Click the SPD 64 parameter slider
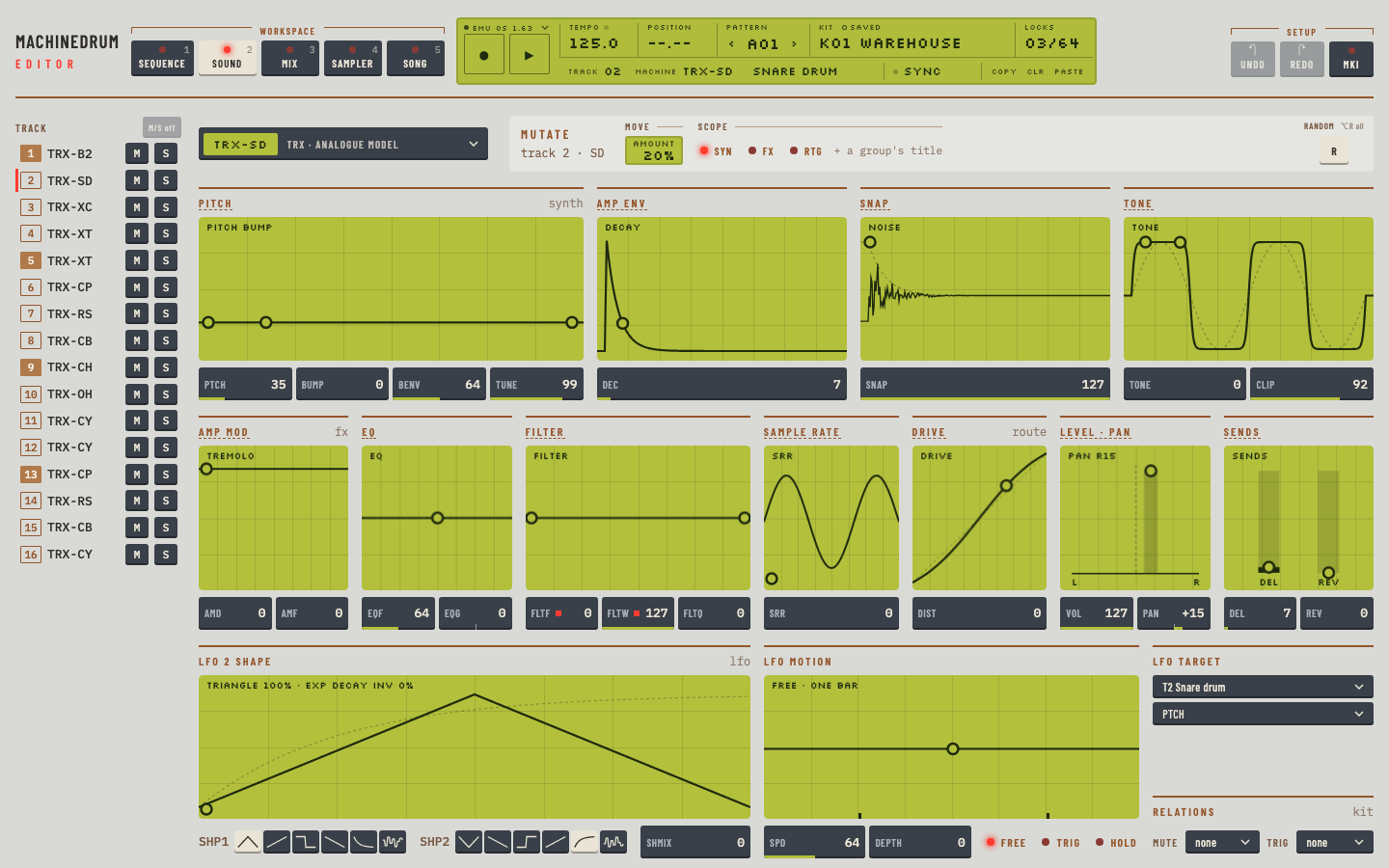Screen dimensions: 1389x868 (814, 842)
